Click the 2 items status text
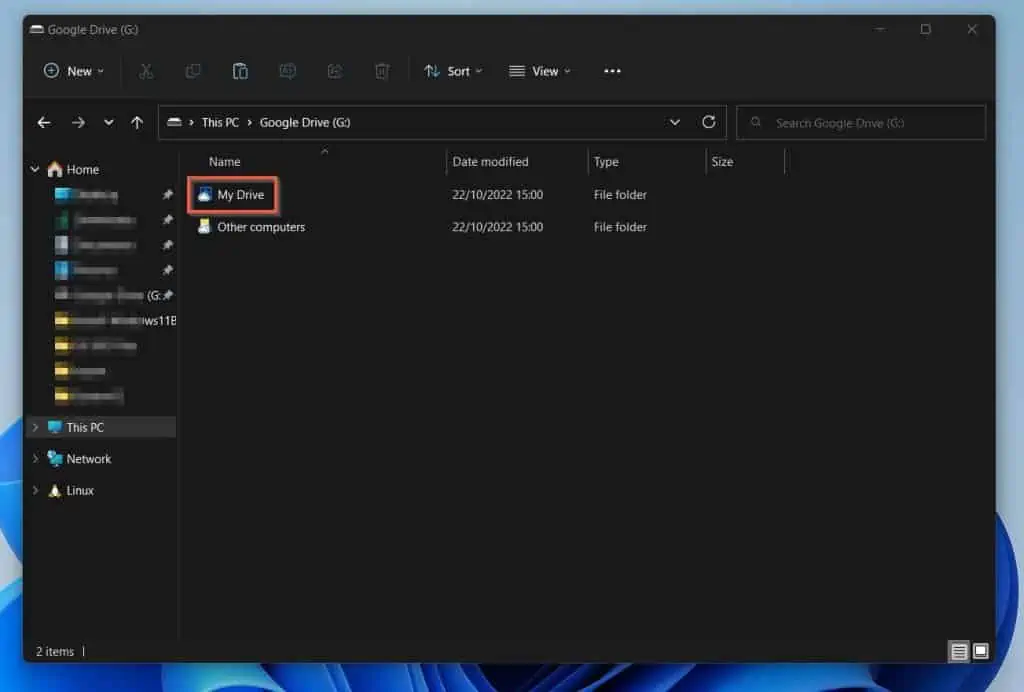 point(55,652)
